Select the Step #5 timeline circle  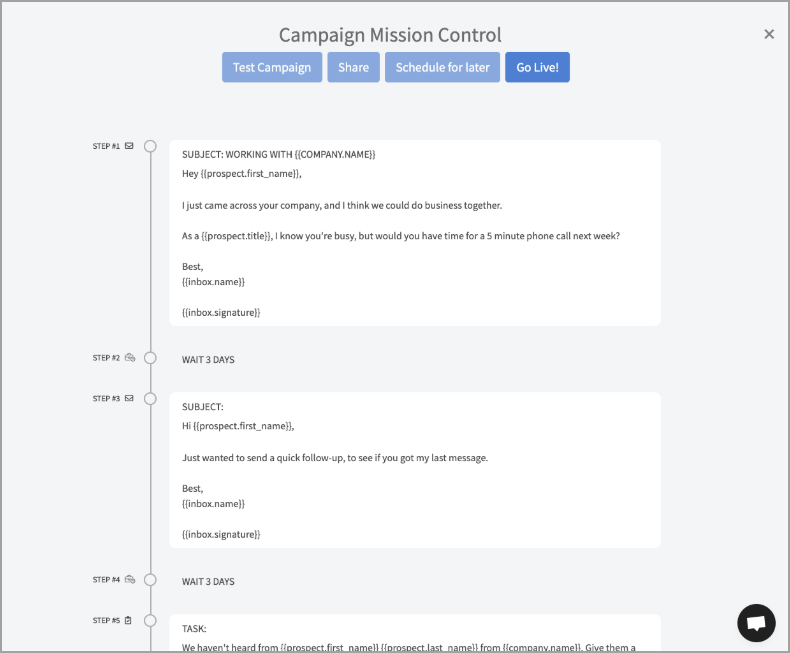[150, 620]
